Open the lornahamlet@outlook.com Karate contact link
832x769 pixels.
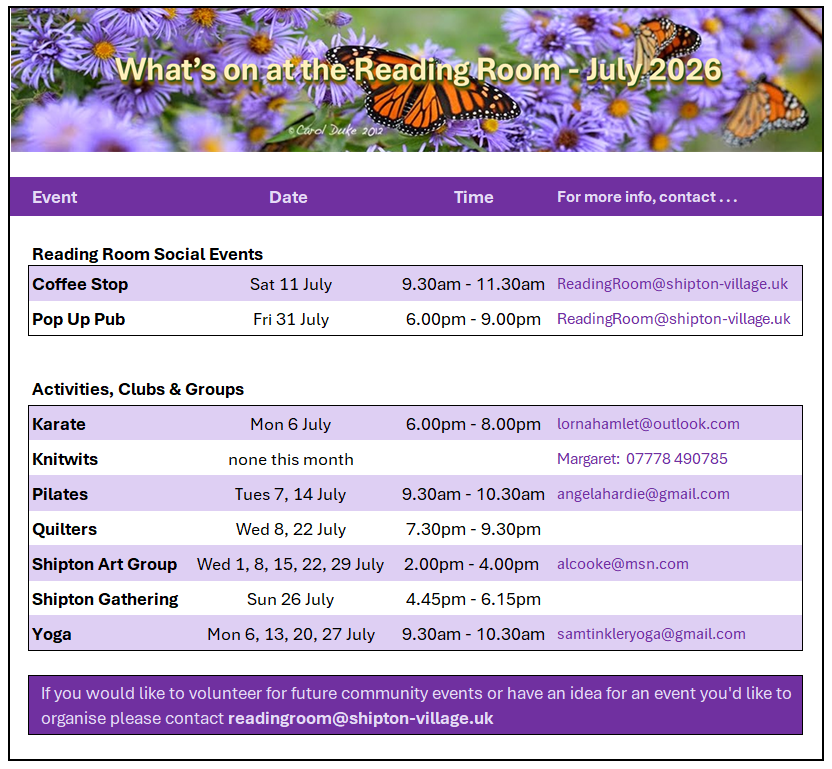click(648, 424)
